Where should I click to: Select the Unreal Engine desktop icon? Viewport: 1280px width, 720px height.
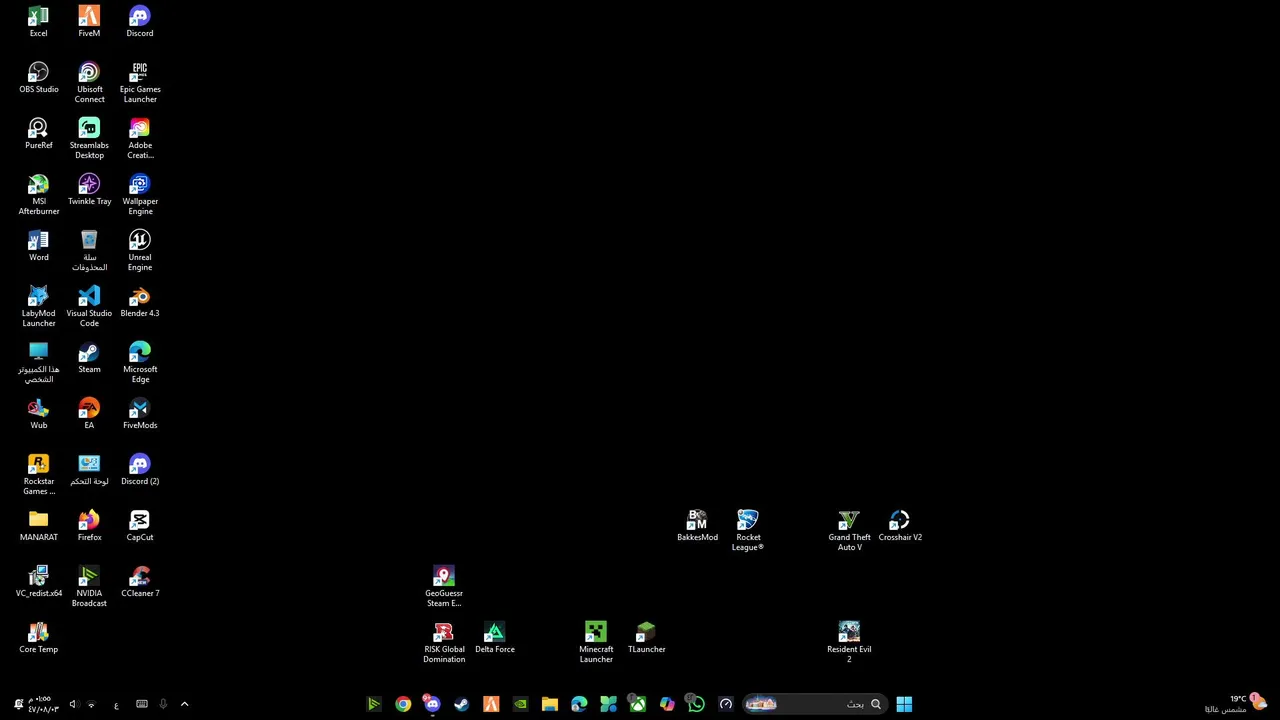140,251
